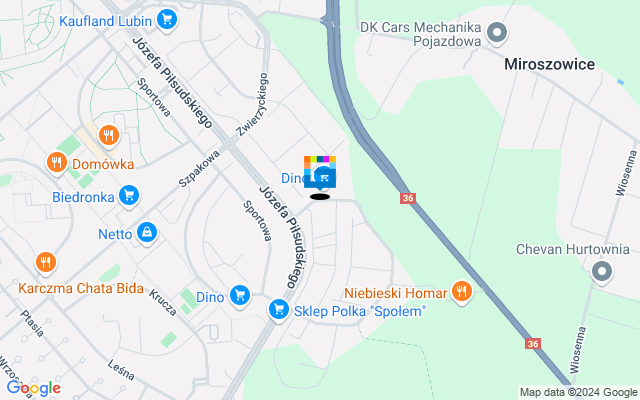Select the Dino cart pin near Krucza
Screen dimensions: 640x400
(240, 295)
